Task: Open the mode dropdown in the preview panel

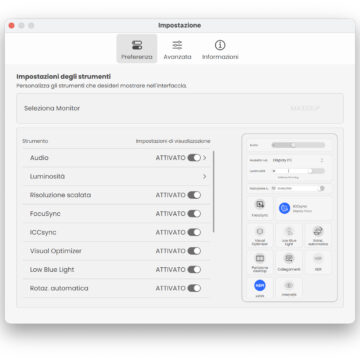Action: pyautogui.click(x=298, y=160)
